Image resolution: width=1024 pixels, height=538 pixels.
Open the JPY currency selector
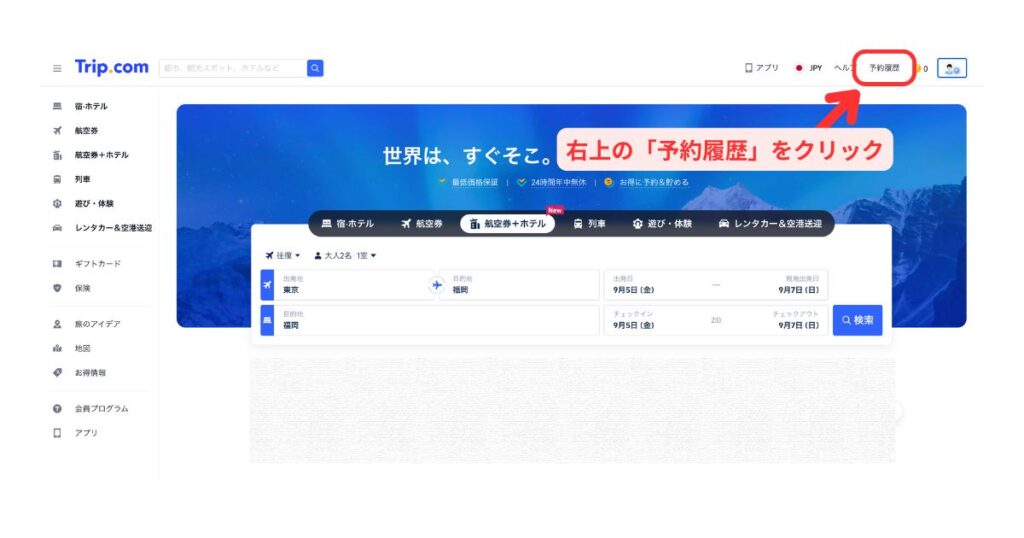[x=808, y=68]
